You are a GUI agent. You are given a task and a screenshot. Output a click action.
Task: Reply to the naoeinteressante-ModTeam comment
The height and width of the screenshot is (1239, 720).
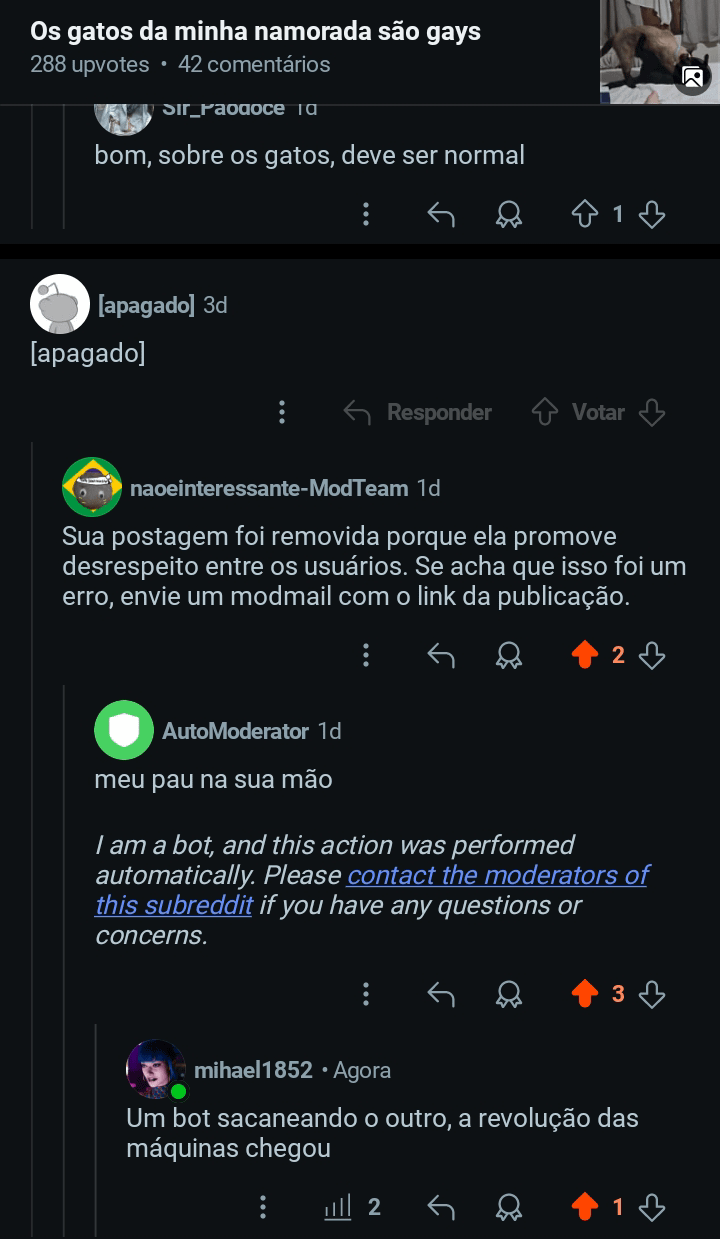441,655
